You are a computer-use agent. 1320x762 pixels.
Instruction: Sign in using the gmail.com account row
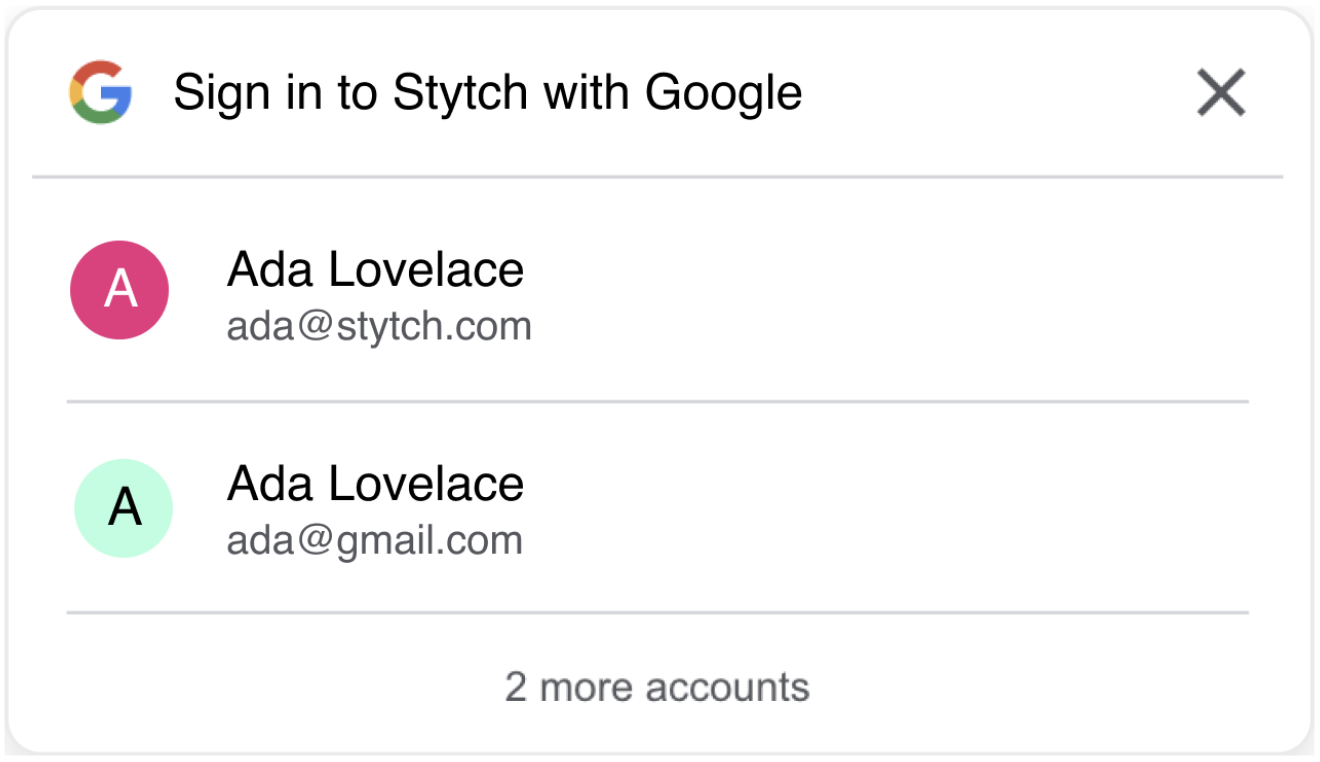(x=658, y=507)
